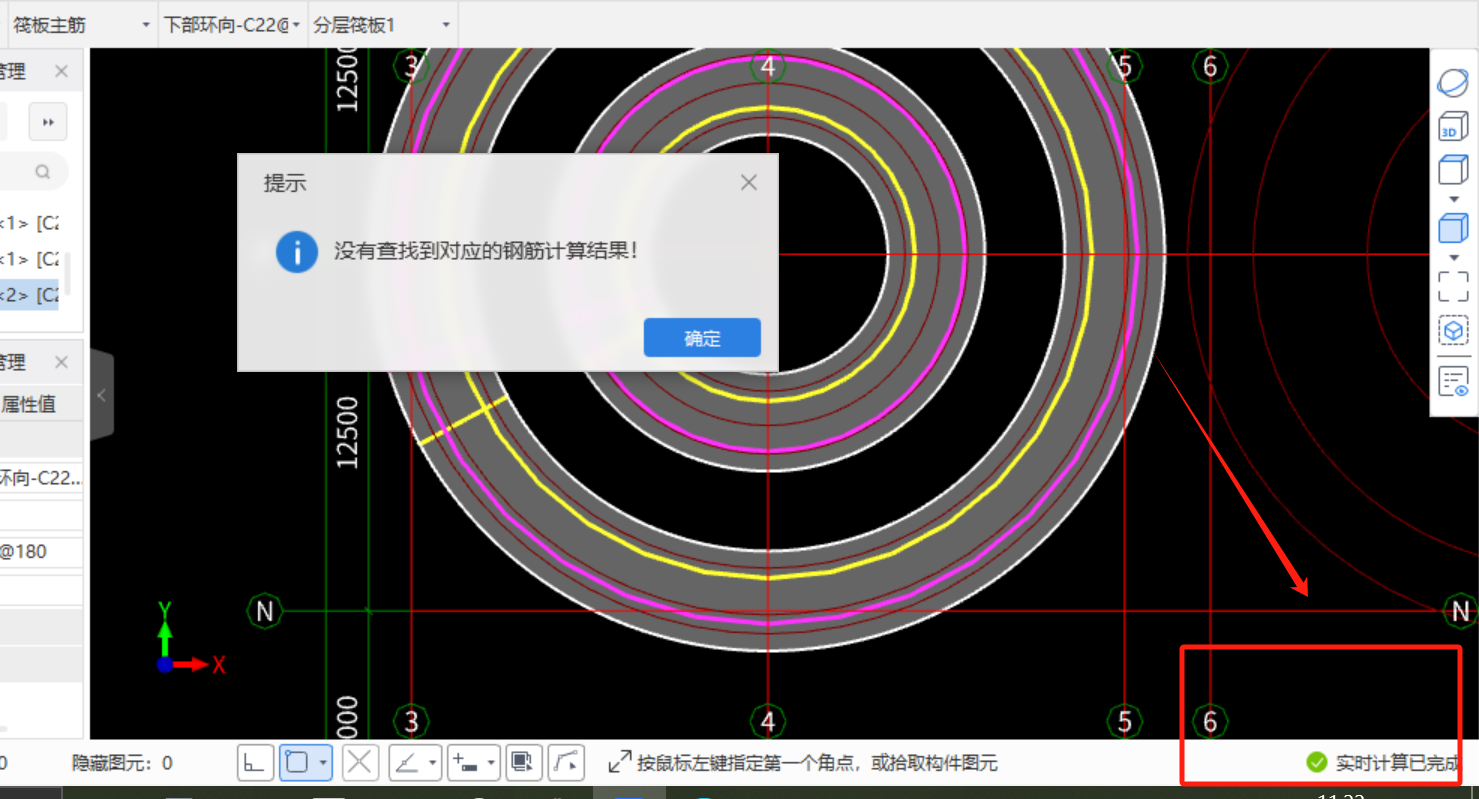Image resolution: width=1479 pixels, height=799 pixels.
Task: Click the 确定 button in the dialog
Action: (702, 338)
